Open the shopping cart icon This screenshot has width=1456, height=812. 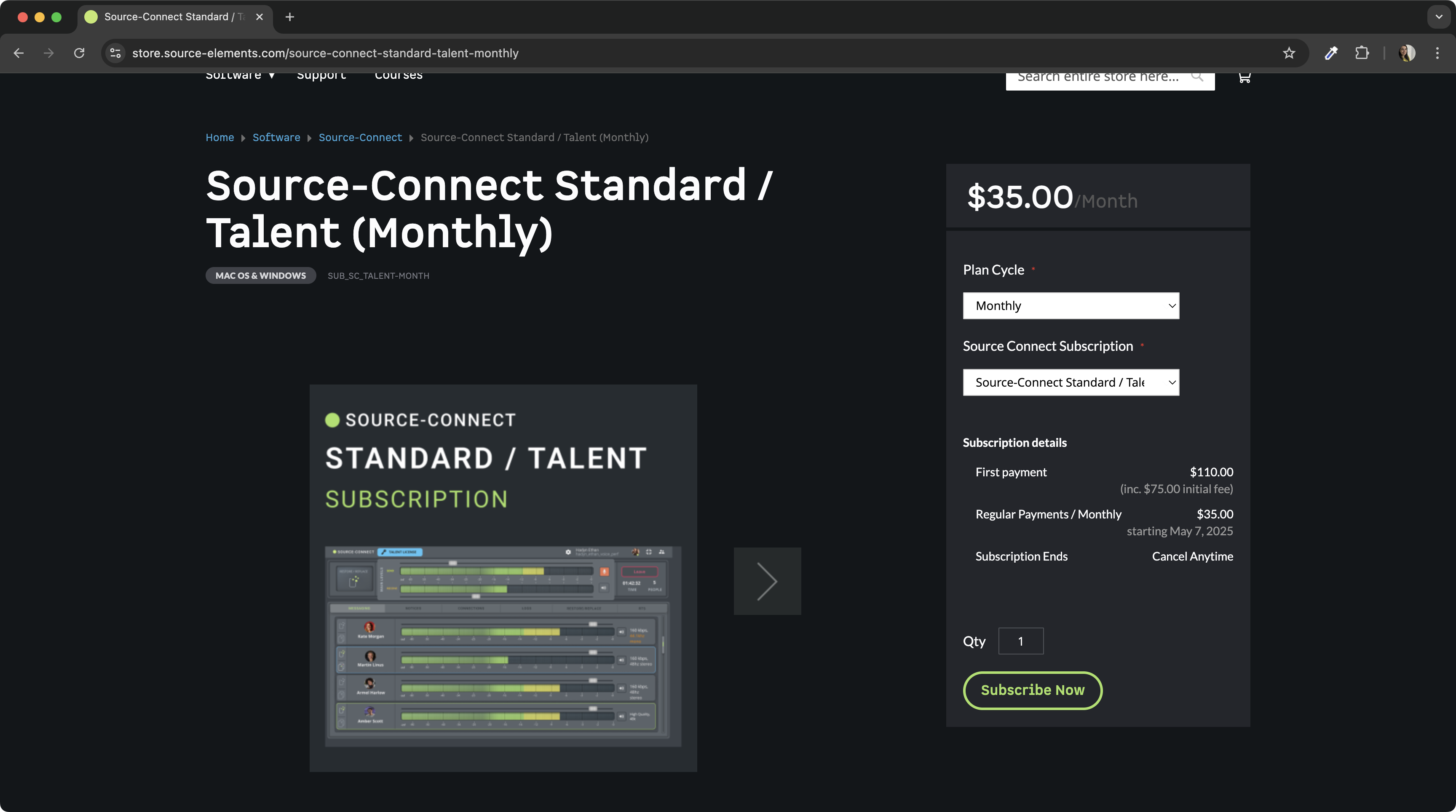1244,77
